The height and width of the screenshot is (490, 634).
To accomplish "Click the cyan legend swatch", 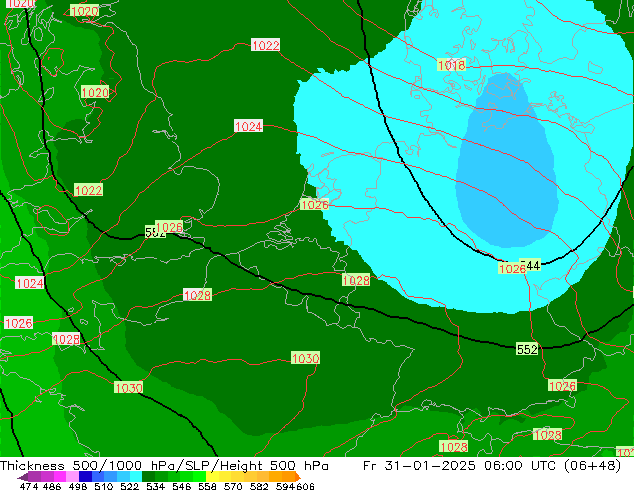I will (136, 477).
